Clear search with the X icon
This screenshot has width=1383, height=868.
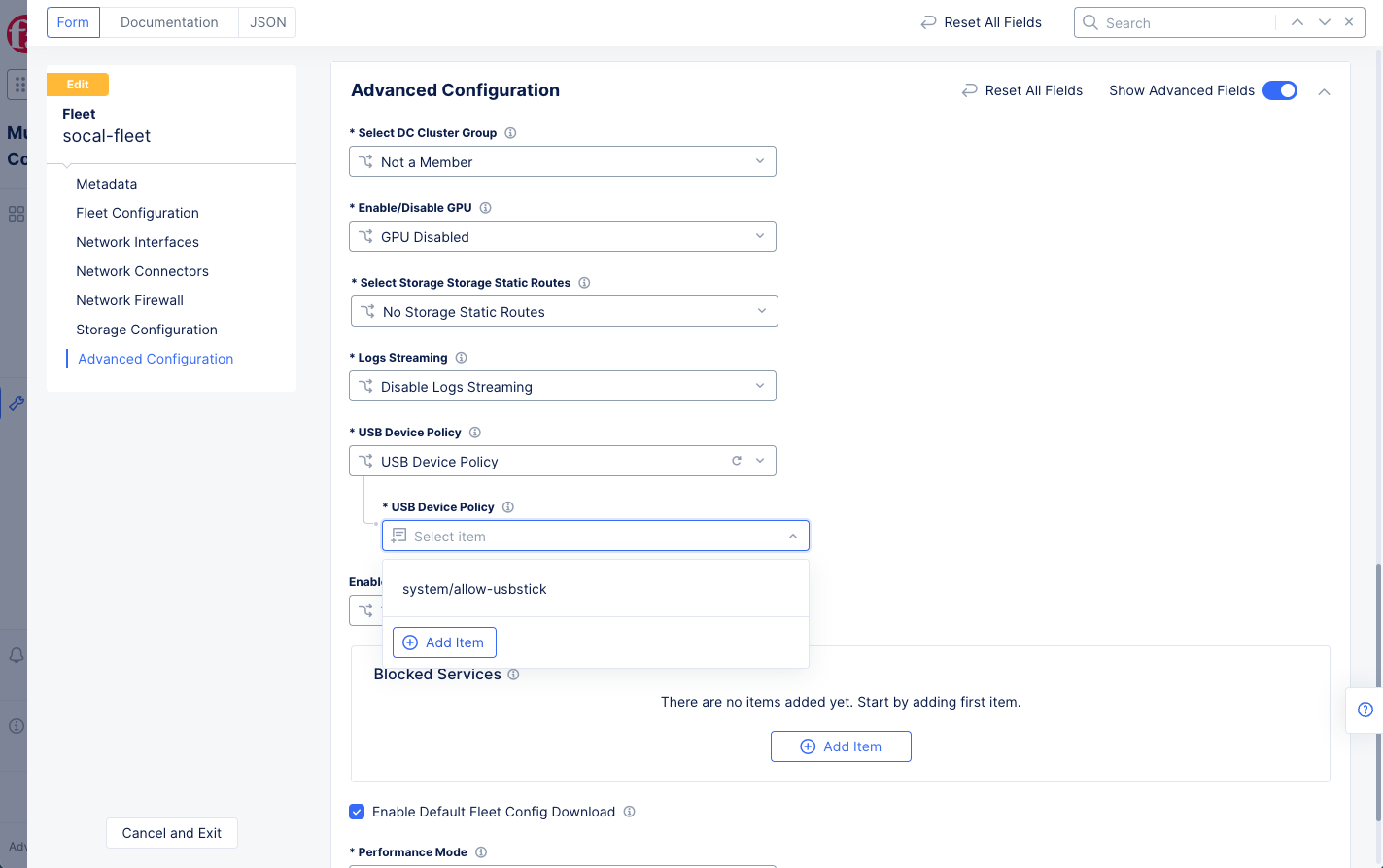point(1349,22)
